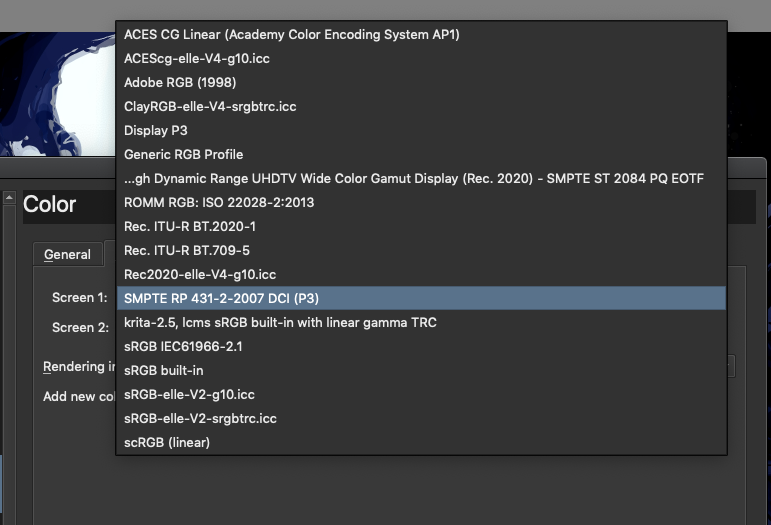The image size is (771, 525).
Task: Select highlighted SMPTE RP 431-2-2007 DCI (P3)
Action: (x=222, y=298)
